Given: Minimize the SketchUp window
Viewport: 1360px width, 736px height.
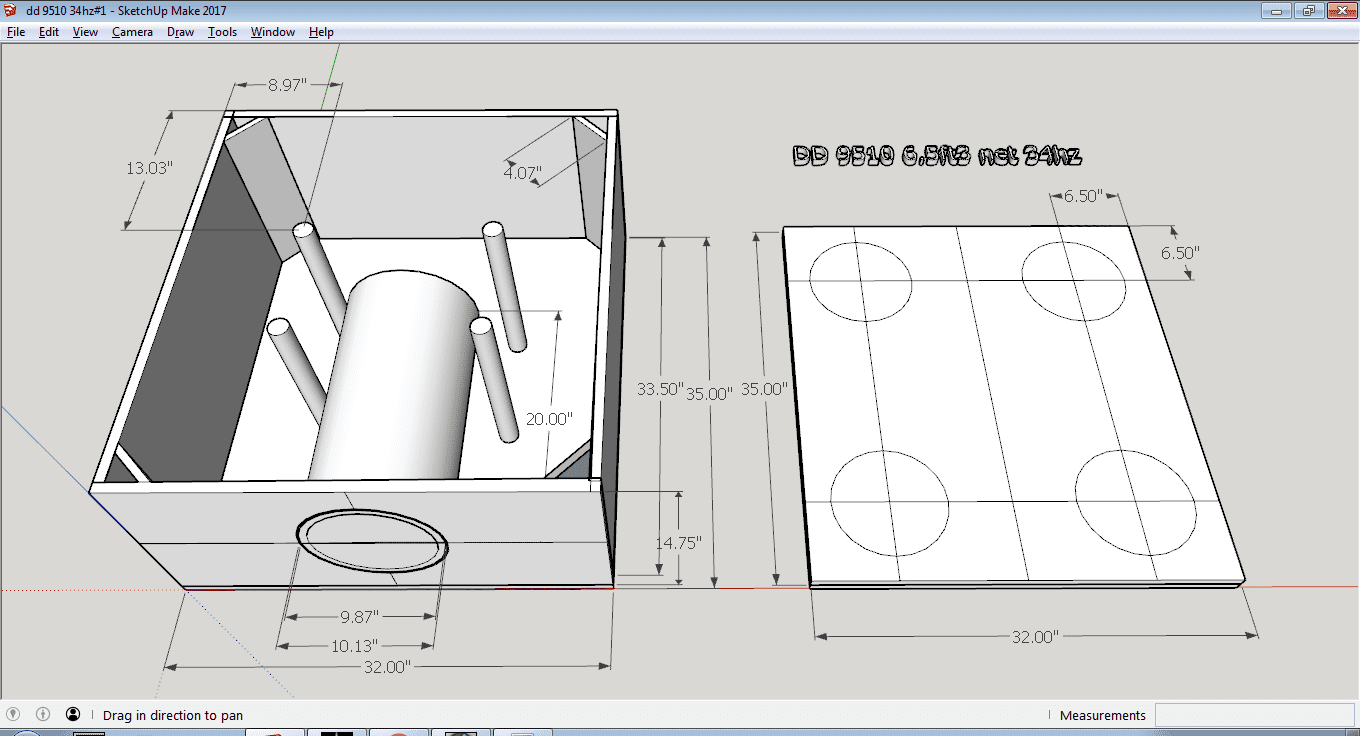Looking at the screenshot, I should (1276, 11).
